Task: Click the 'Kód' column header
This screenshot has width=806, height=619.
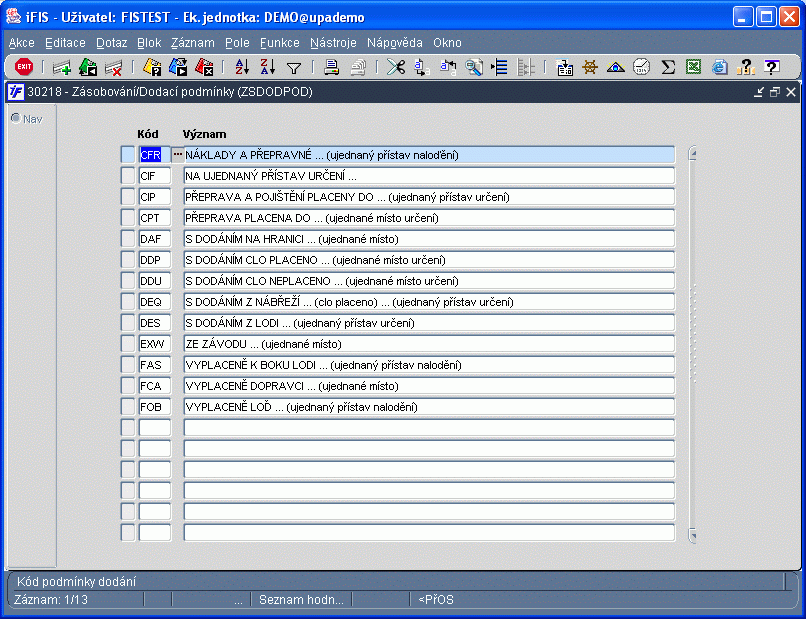Action: (x=148, y=134)
